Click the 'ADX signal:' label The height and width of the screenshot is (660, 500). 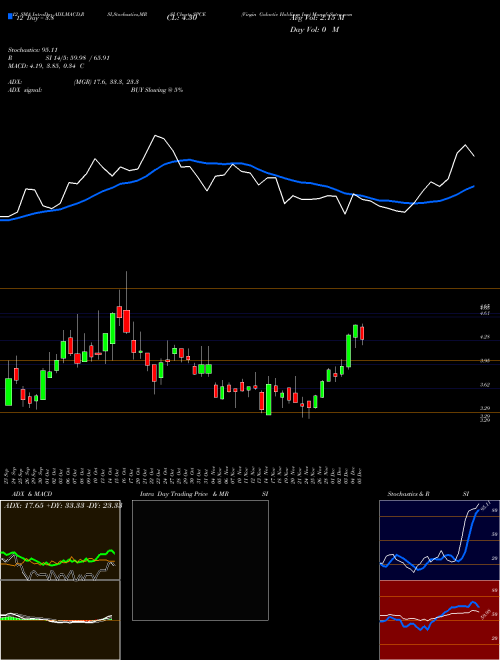coord(25,90)
